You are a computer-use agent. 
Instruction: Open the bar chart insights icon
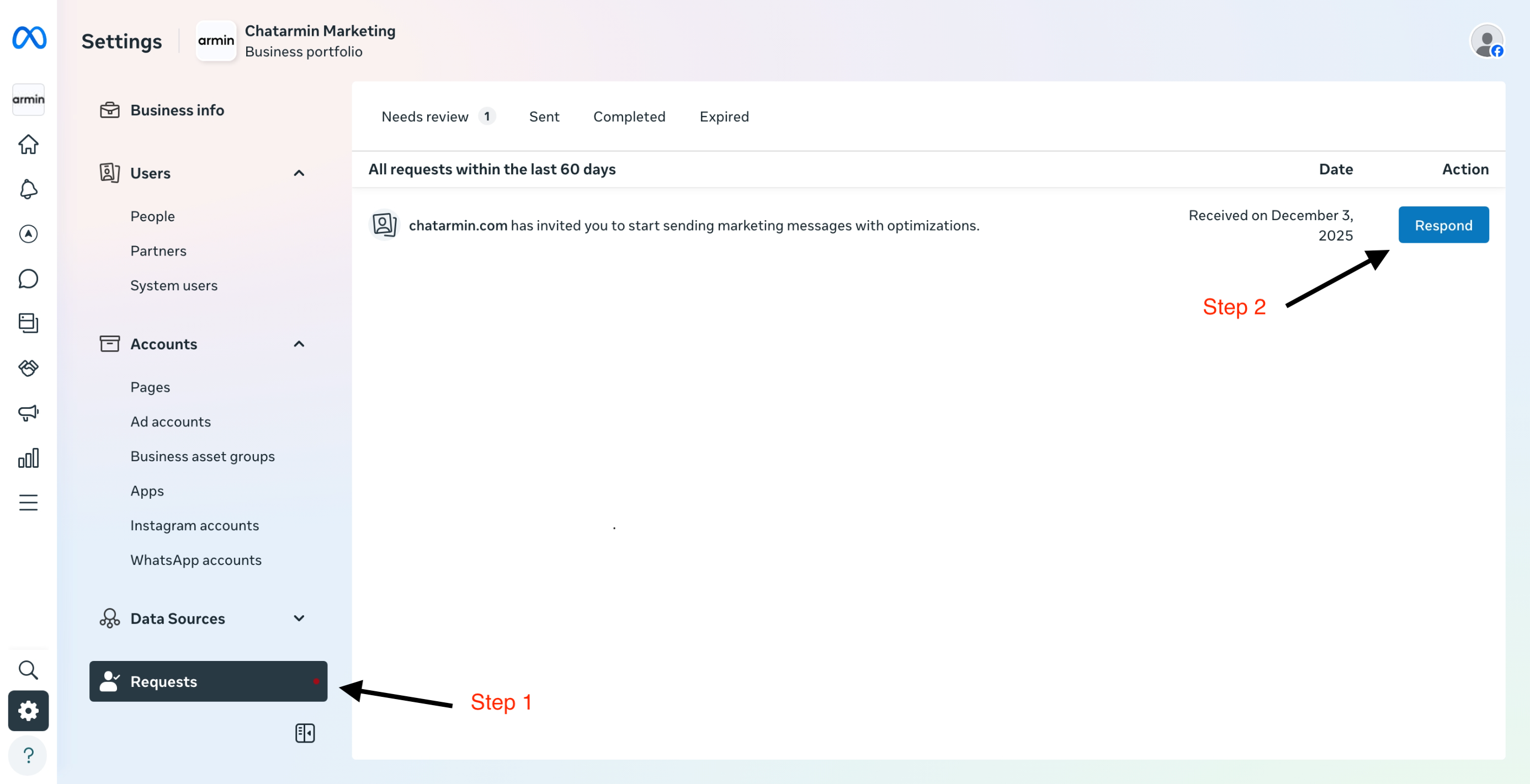(x=28, y=457)
